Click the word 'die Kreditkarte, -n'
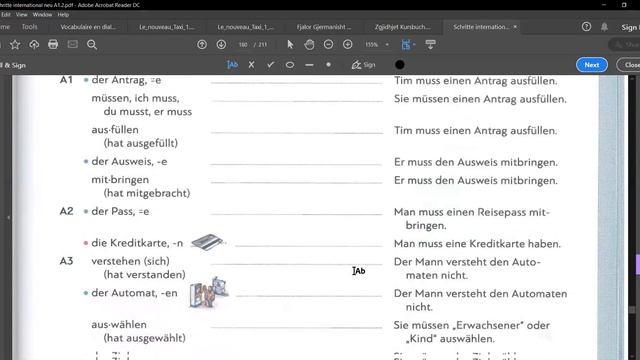The width and height of the screenshot is (640, 360). 137,243
